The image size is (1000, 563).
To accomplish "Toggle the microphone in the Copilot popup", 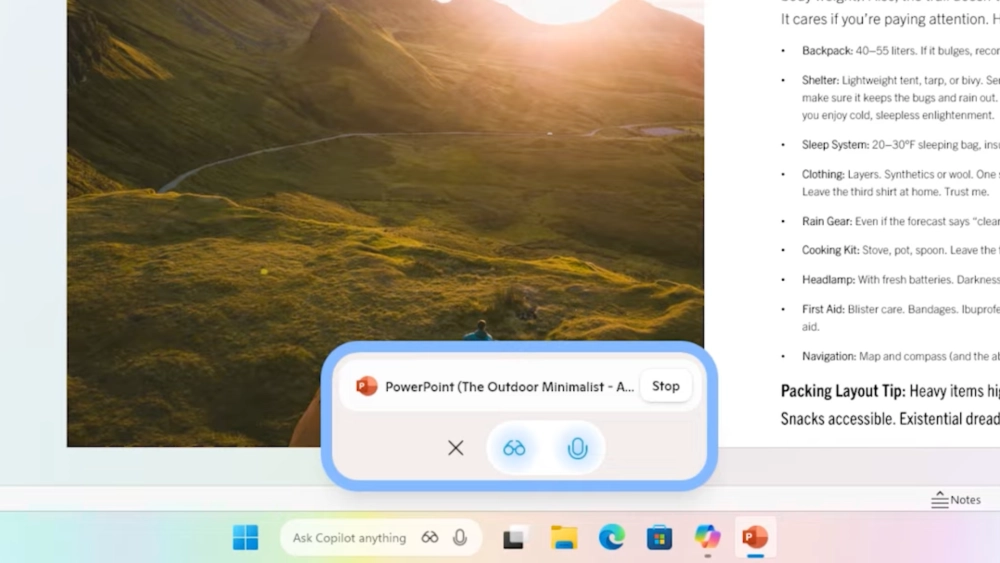I will coord(577,448).
